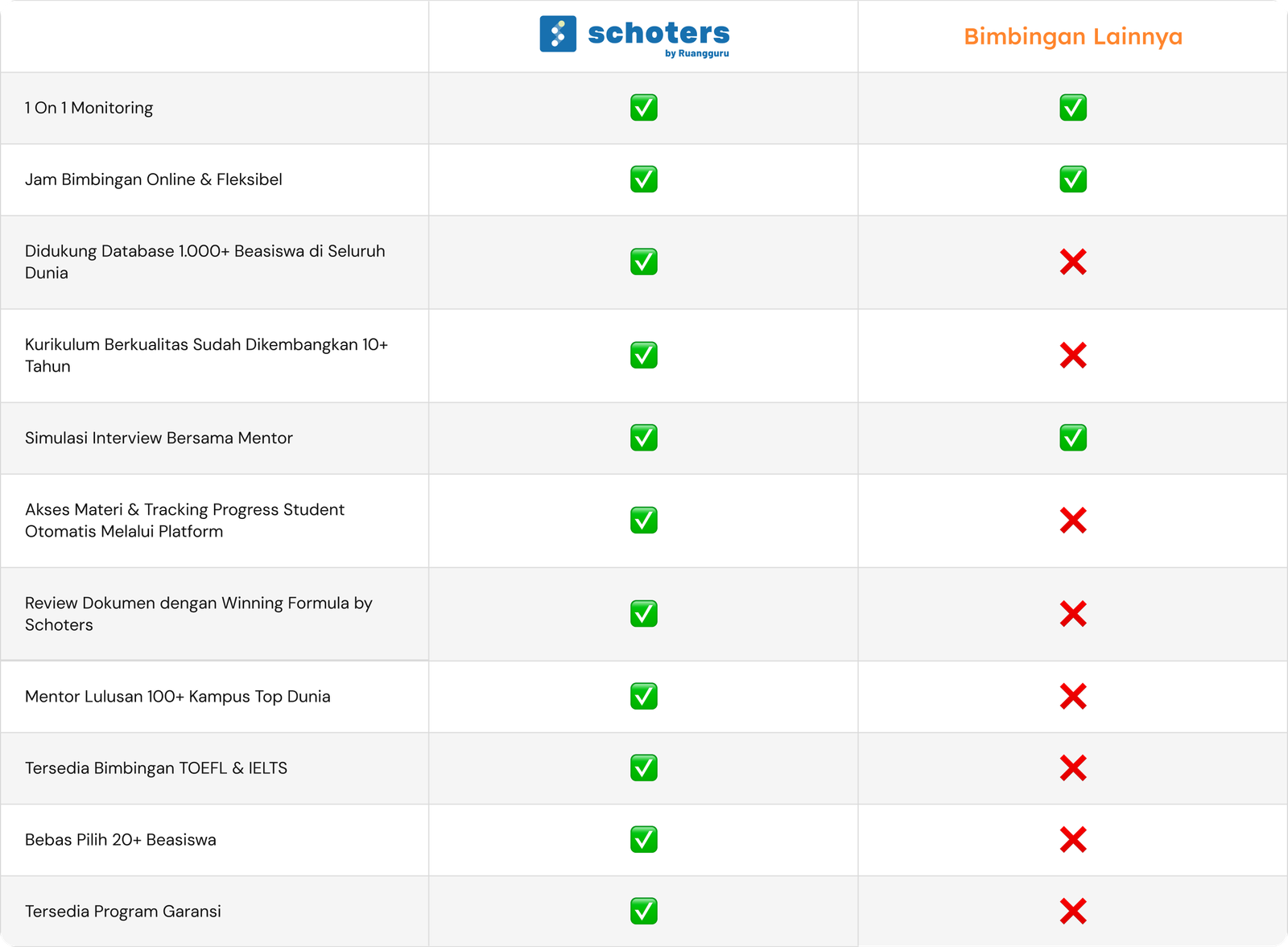Click the red cross in the Mentor Lulusan 100+ Kampus row
This screenshot has width=1288, height=947.
[x=1073, y=697]
